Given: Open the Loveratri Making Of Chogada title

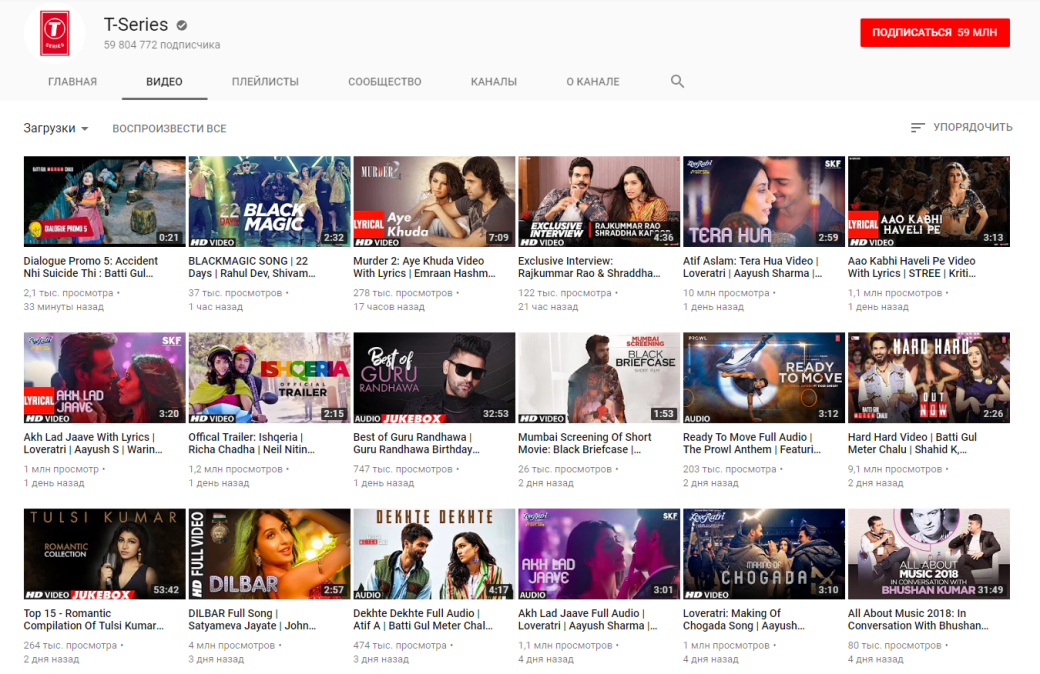Looking at the screenshot, I should [x=744, y=620].
